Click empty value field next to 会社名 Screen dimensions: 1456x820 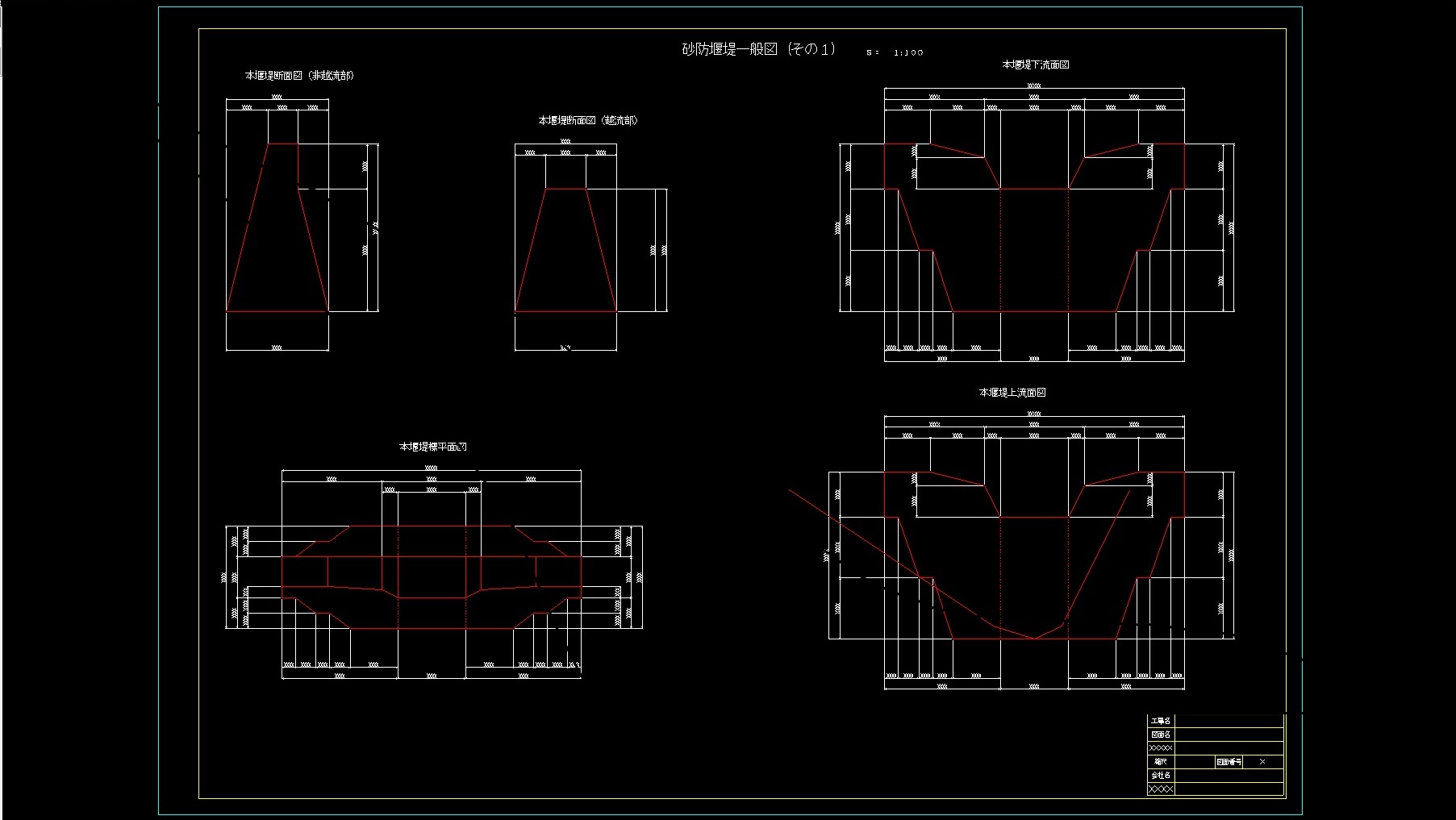click(x=1229, y=776)
